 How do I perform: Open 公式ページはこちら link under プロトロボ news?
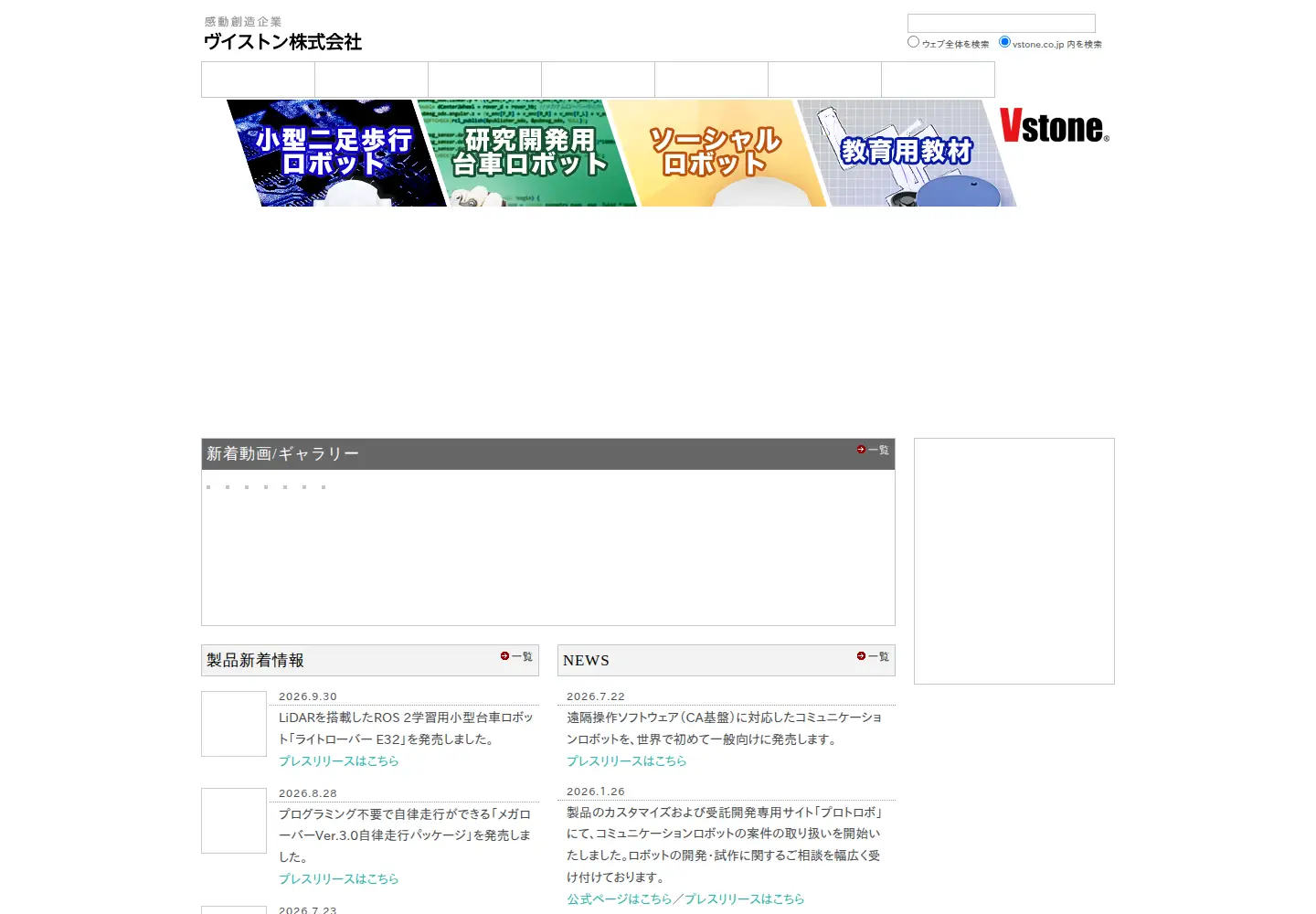click(x=619, y=899)
